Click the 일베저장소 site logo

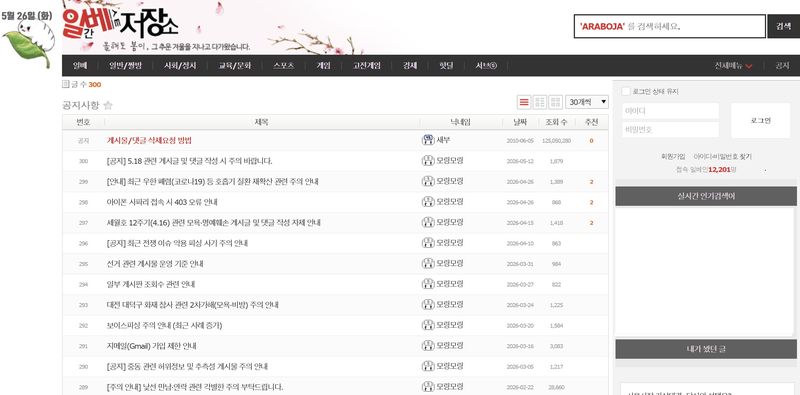(x=120, y=24)
